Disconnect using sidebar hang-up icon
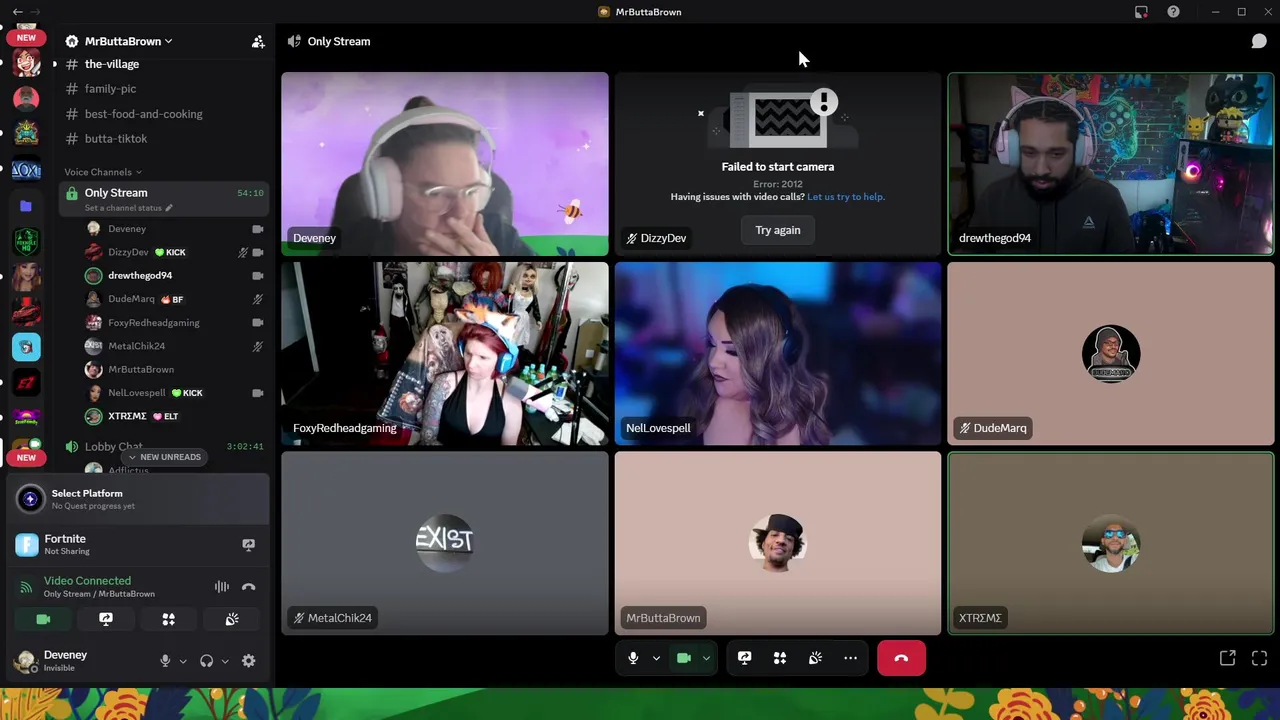The height and width of the screenshot is (720, 1280). [248, 587]
